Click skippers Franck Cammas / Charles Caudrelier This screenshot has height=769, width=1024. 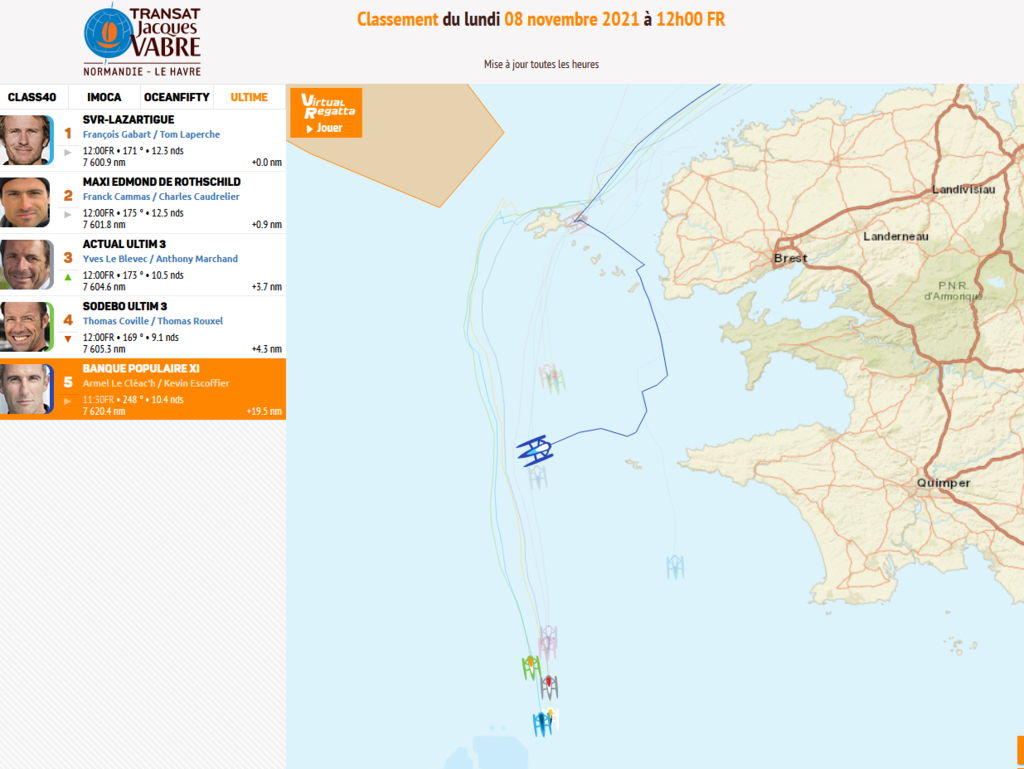[161, 196]
